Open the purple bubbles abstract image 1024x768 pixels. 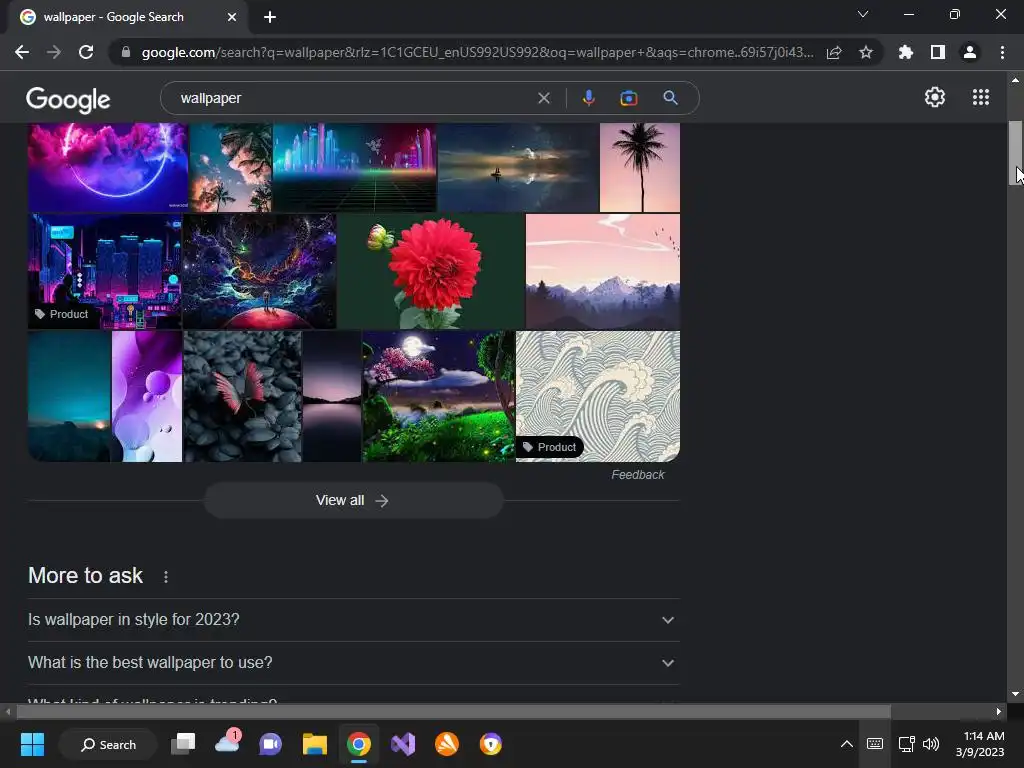(x=147, y=396)
